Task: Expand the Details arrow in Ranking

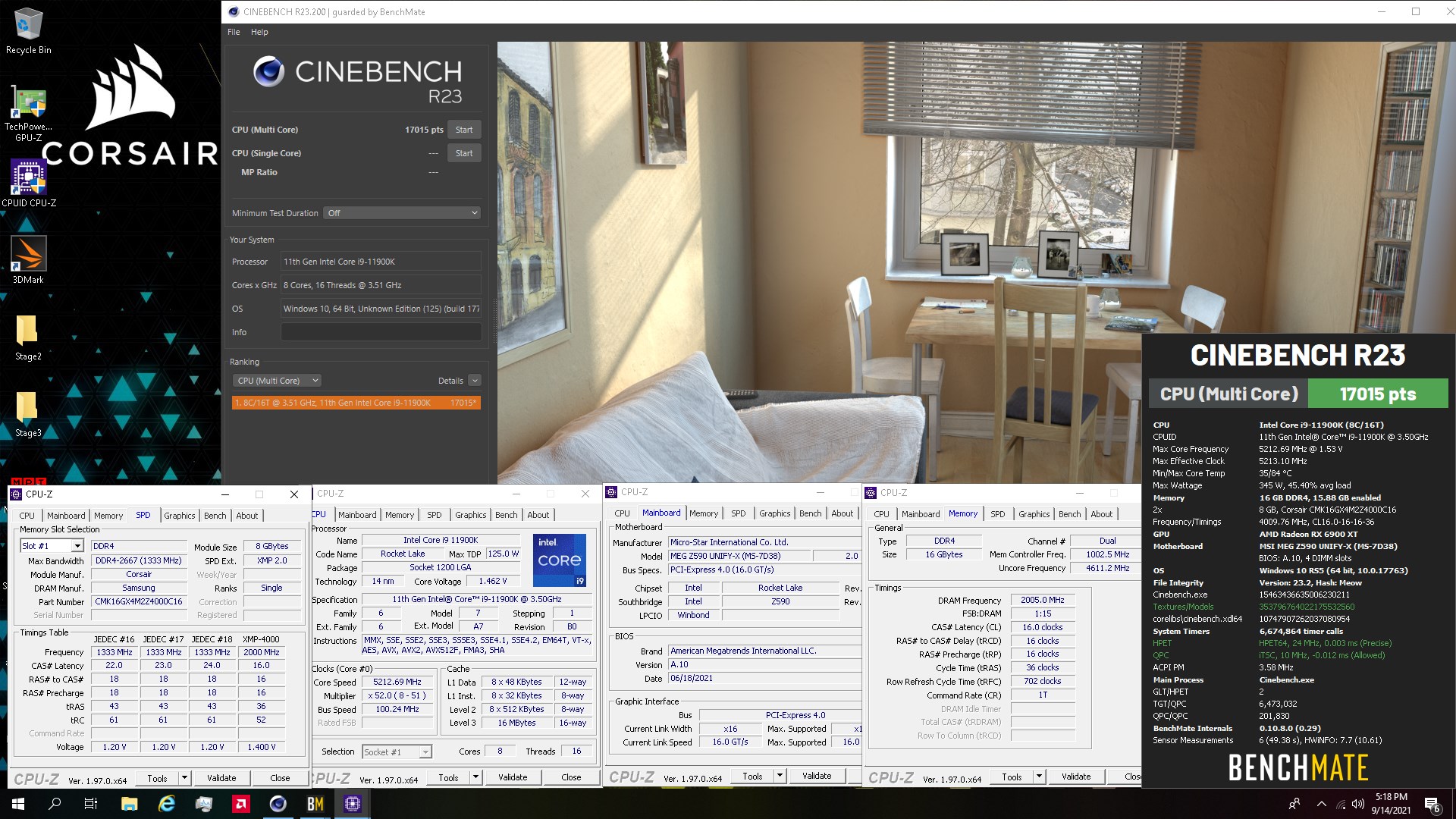Action: [x=475, y=381]
